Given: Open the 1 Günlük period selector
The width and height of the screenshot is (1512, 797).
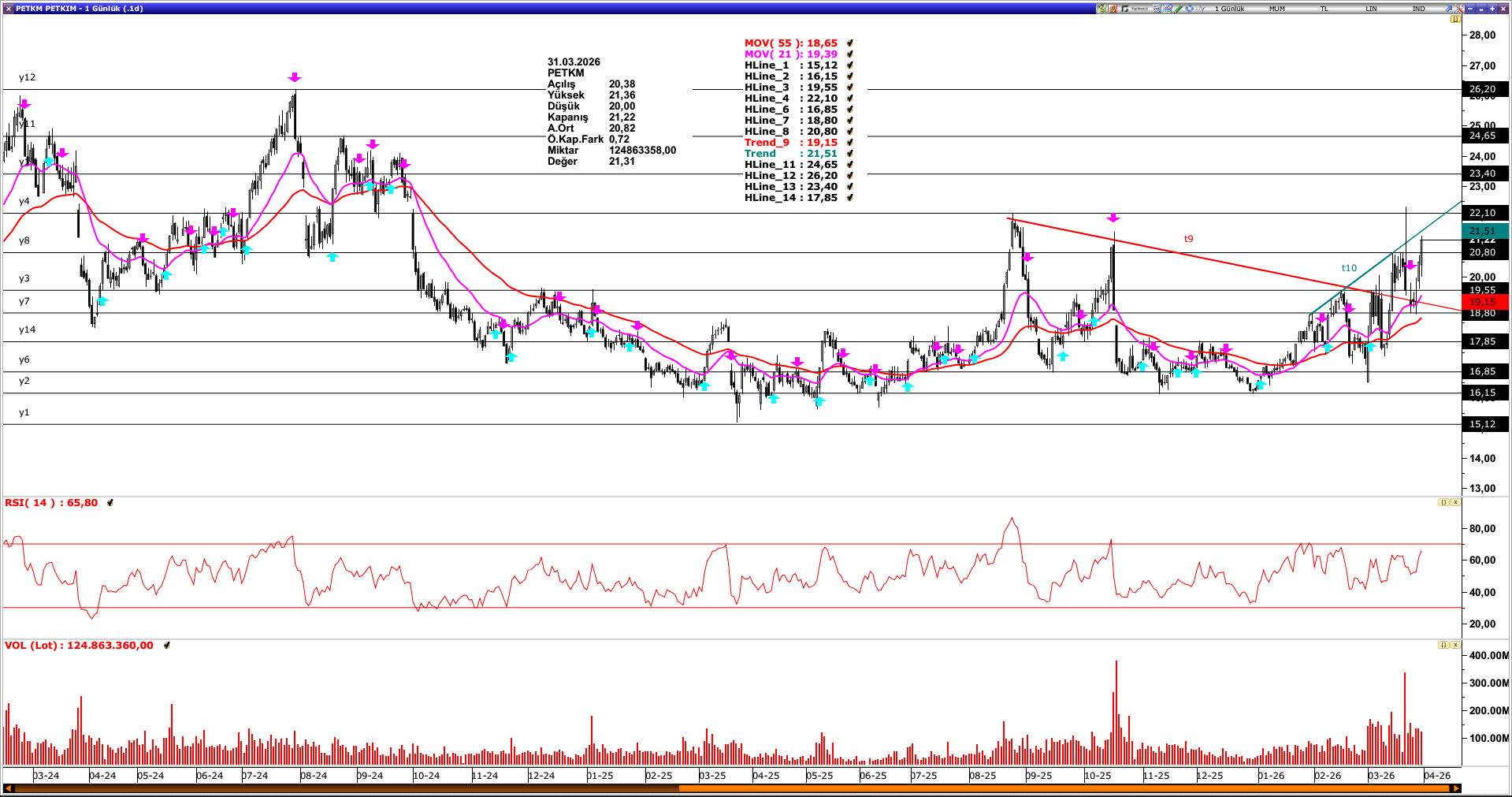Looking at the screenshot, I should (1229, 9).
